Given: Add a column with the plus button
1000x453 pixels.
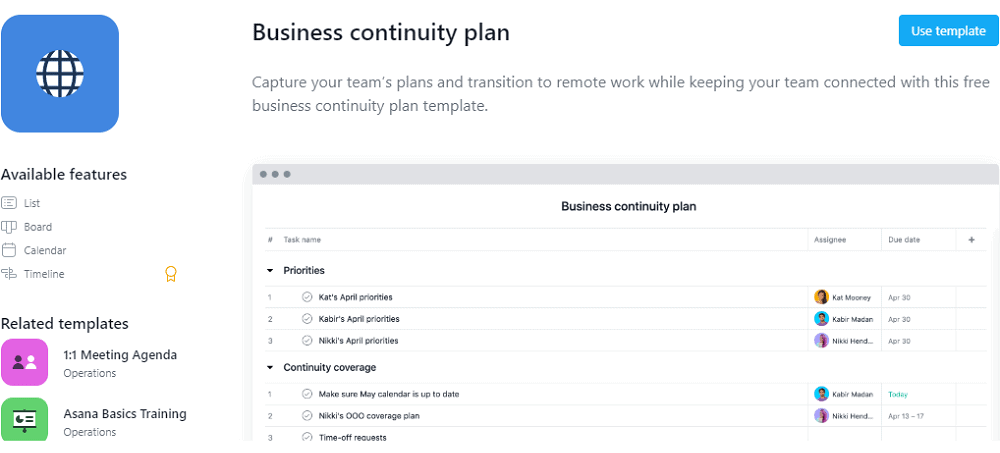Looking at the screenshot, I should tap(971, 240).
